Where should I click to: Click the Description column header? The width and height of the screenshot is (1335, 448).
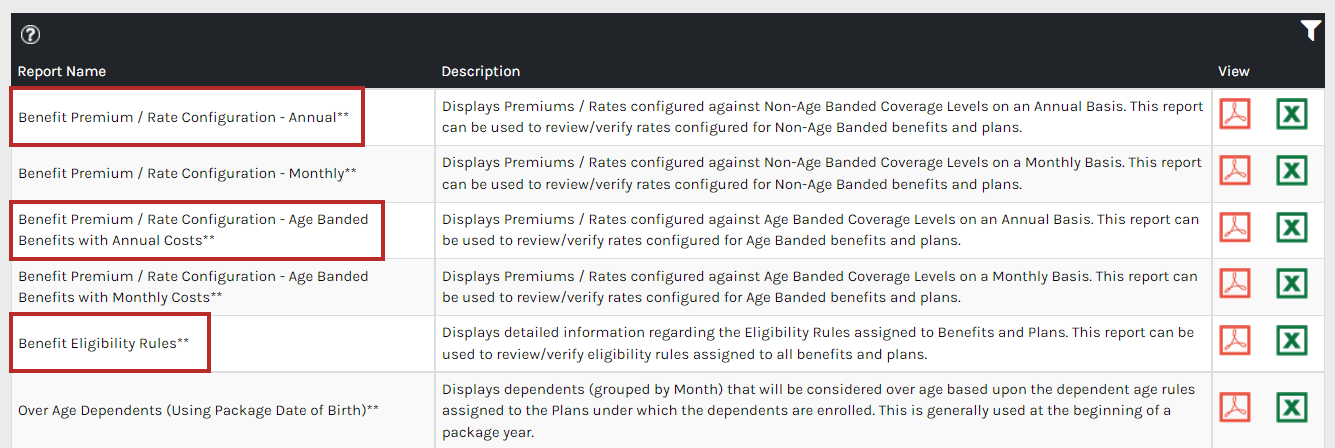(481, 71)
